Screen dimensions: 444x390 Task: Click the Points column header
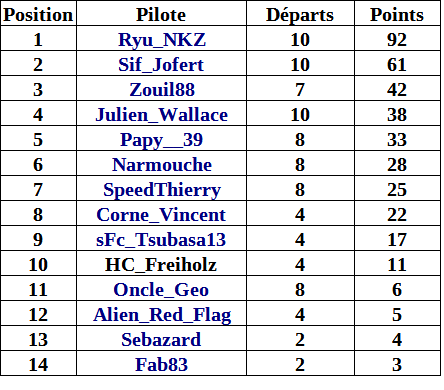[x=397, y=15]
